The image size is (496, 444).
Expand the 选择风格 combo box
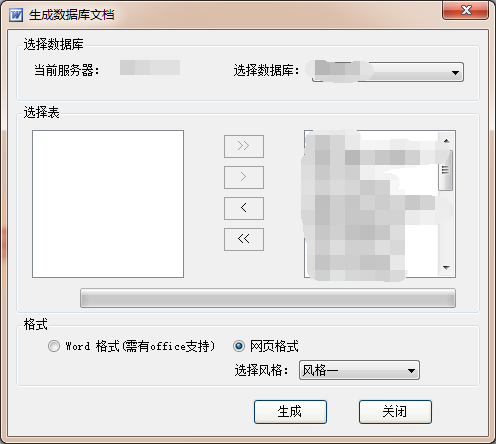[x=359, y=370]
